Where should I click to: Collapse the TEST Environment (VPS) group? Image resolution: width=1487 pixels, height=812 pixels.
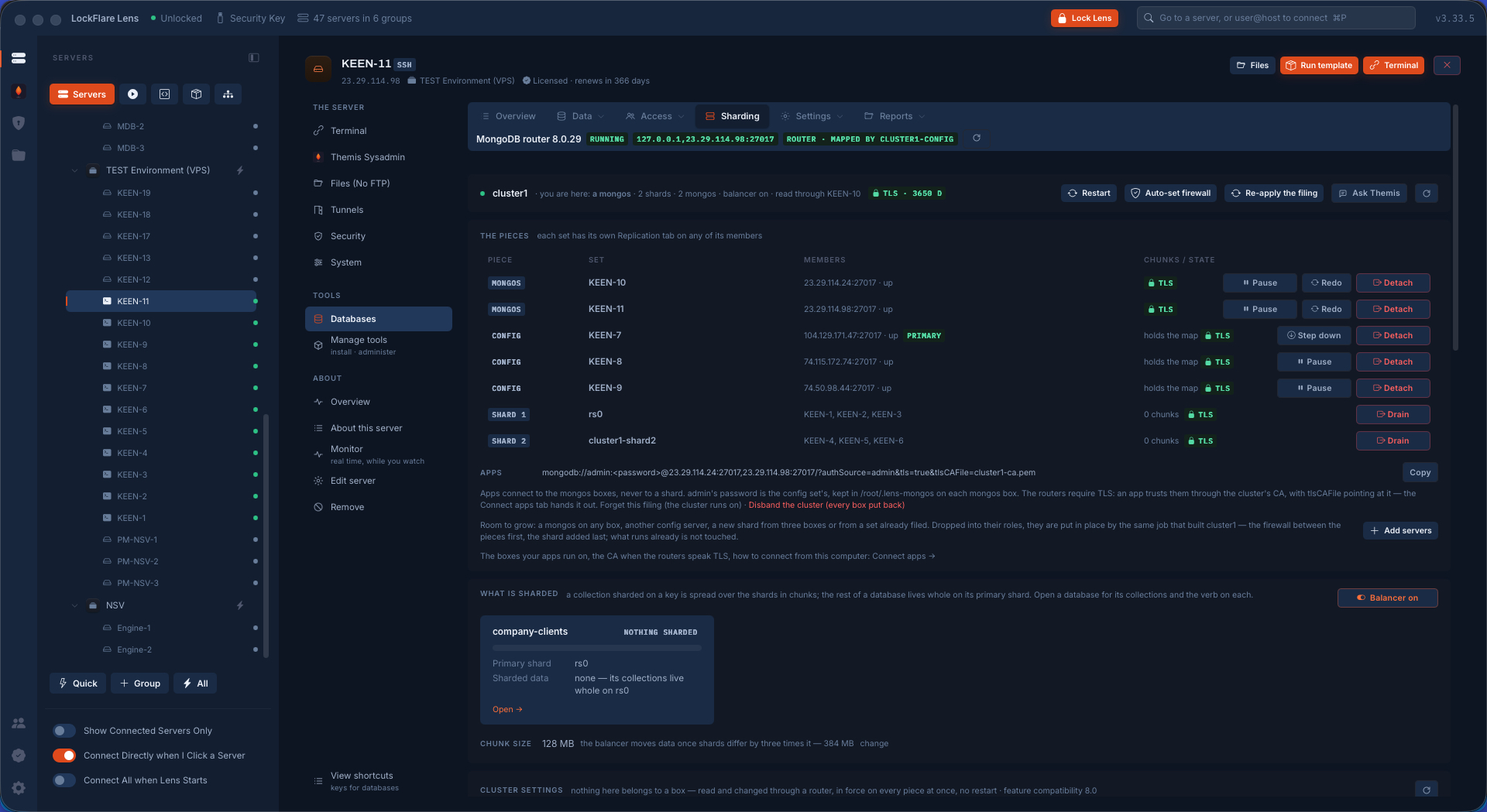point(75,170)
